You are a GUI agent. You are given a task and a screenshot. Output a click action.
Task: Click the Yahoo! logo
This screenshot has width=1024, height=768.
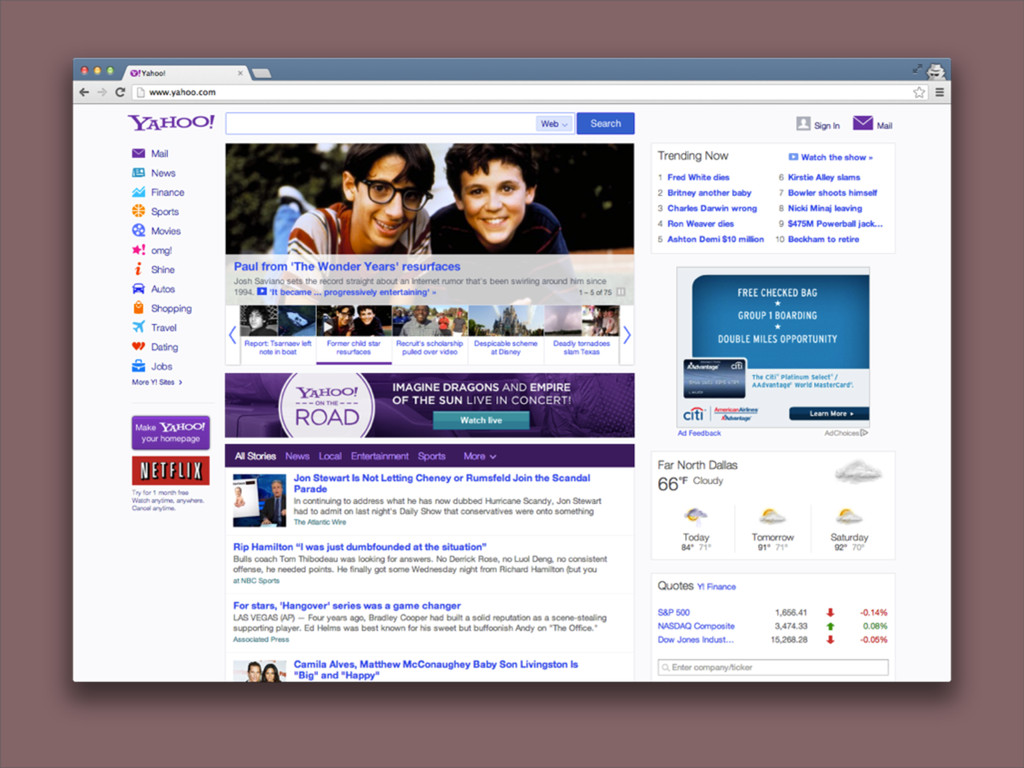[171, 122]
